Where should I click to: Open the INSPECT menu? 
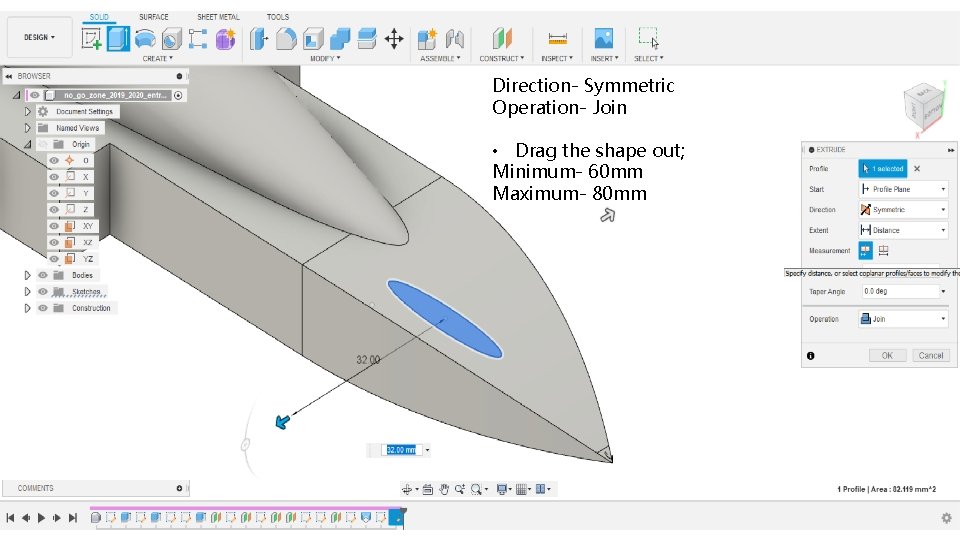click(557, 59)
